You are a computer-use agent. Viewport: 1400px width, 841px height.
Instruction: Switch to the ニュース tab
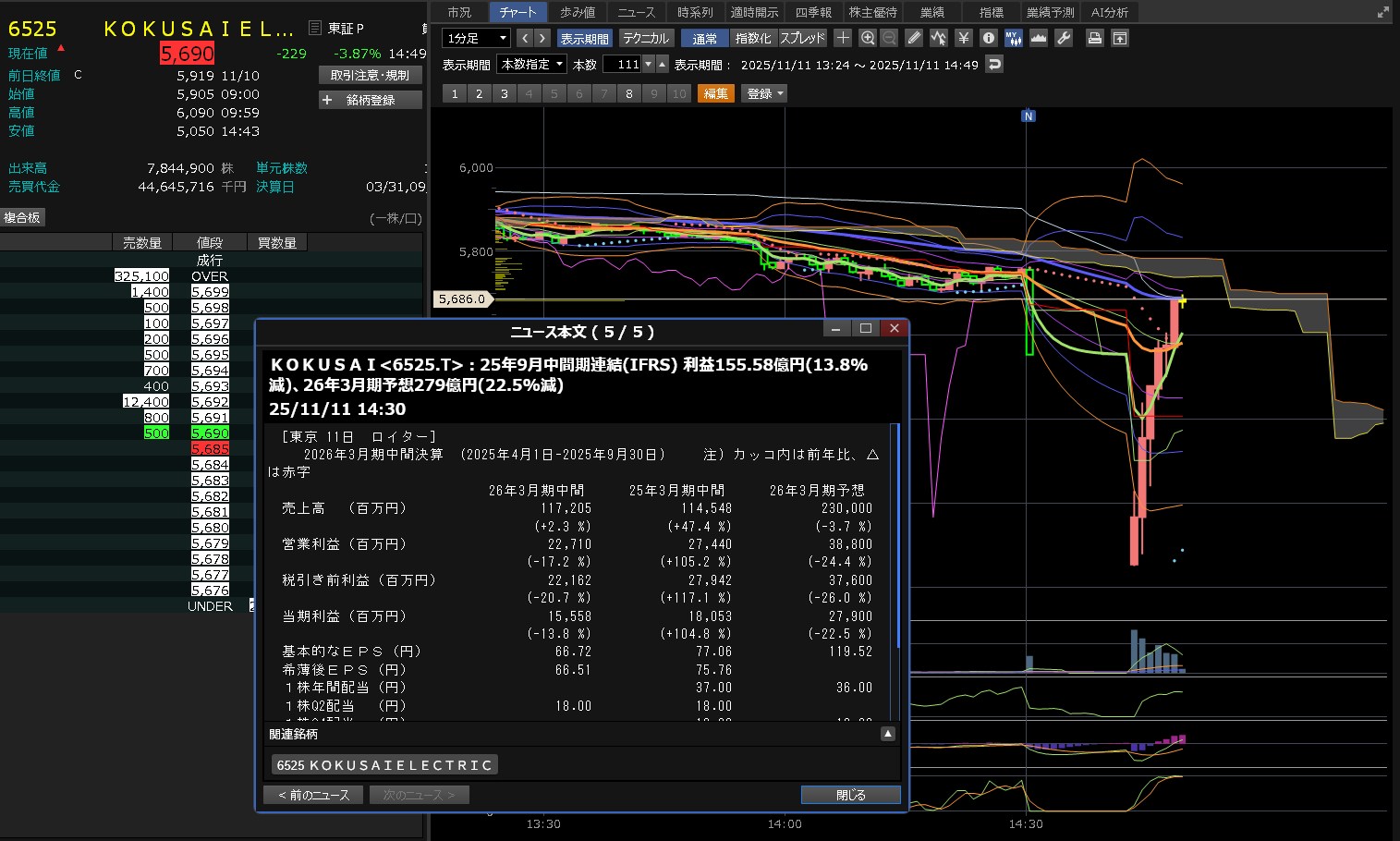click(x=636, y=12)
